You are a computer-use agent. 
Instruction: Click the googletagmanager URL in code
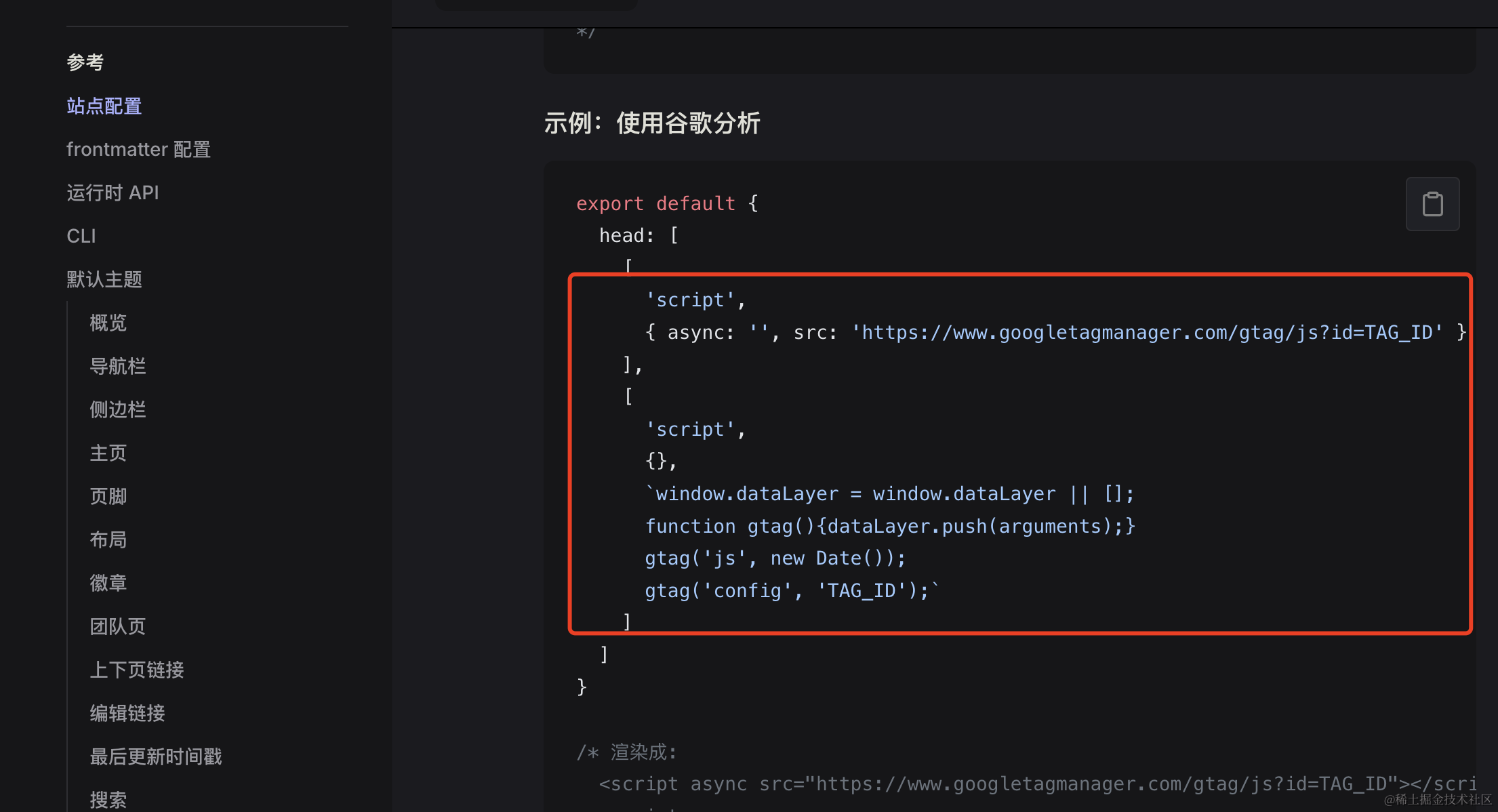1147,333
